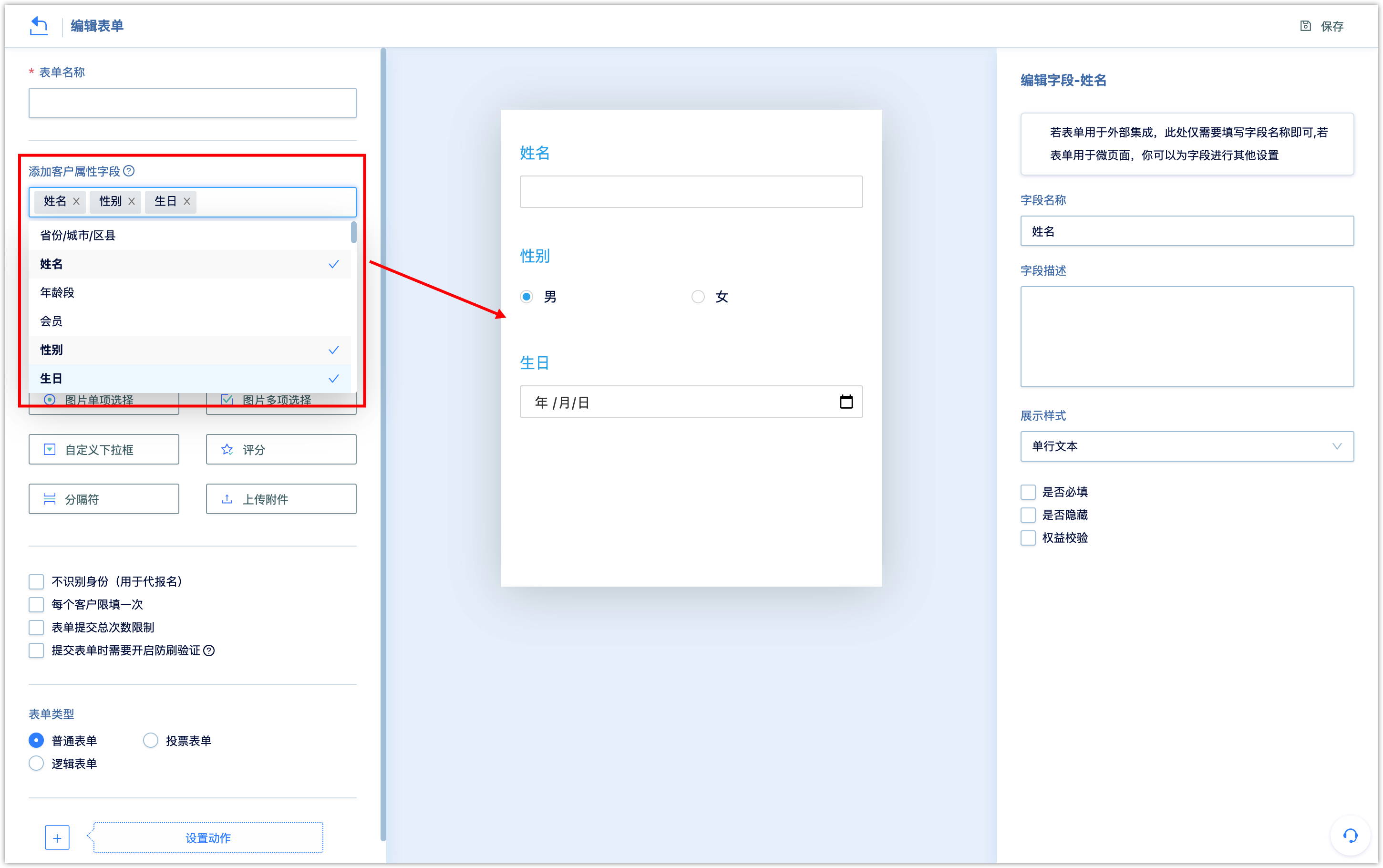Click the dropdown box icon on 自定义下拉框

coord(50,449)
